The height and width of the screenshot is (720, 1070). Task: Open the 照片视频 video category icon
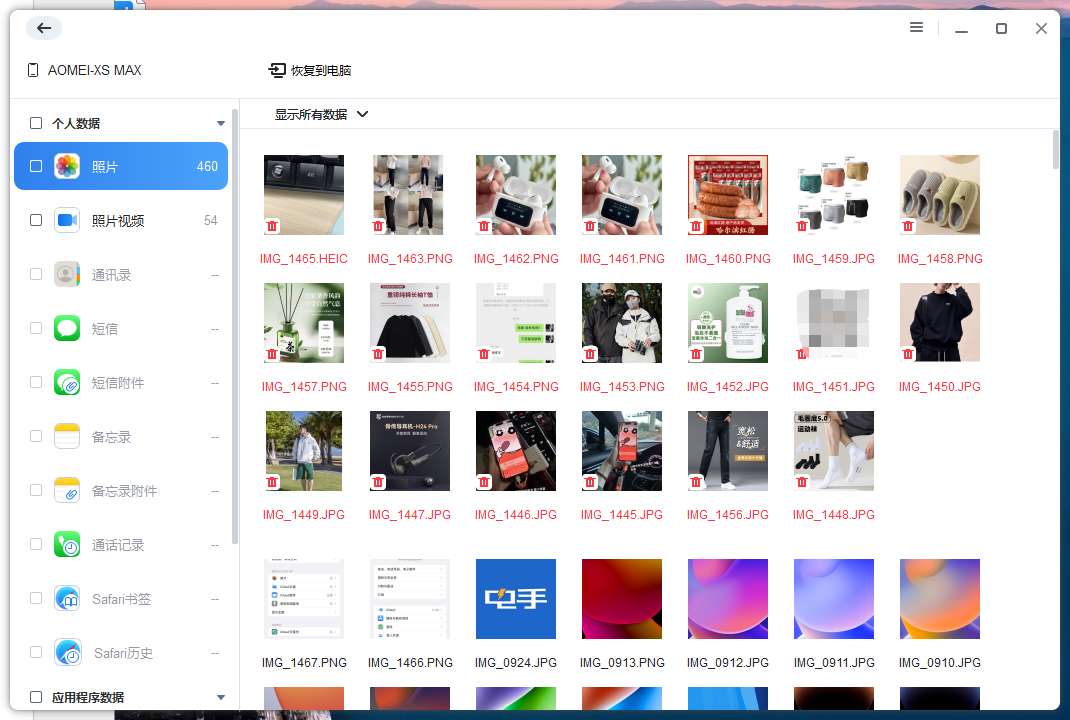coord(65,220)
